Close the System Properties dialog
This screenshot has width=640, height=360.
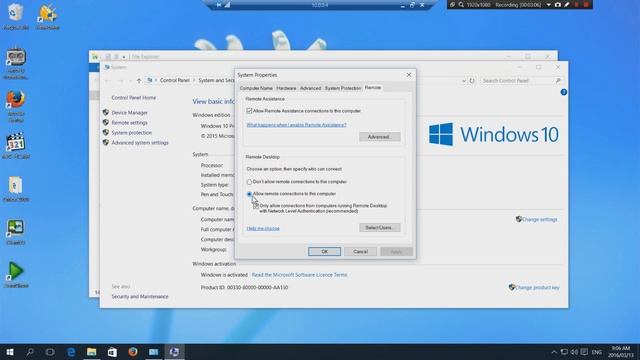(x=409, y=75)
